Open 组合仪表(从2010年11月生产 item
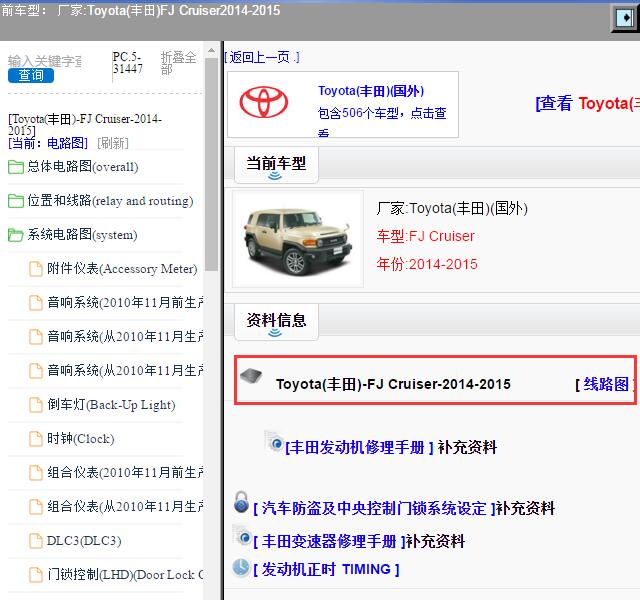The width and height of the screenshot is (640, 600). 125,507
